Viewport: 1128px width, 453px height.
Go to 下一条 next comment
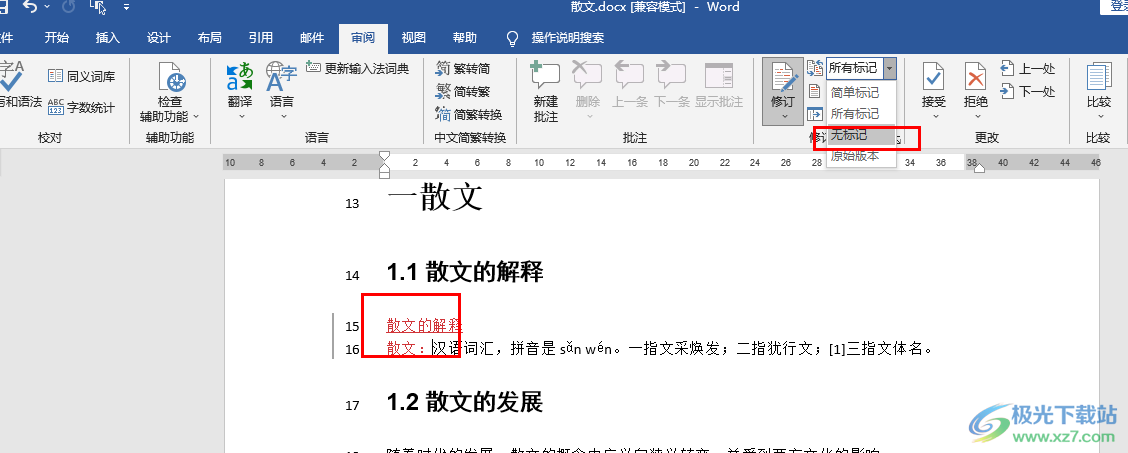pos(671,85)
